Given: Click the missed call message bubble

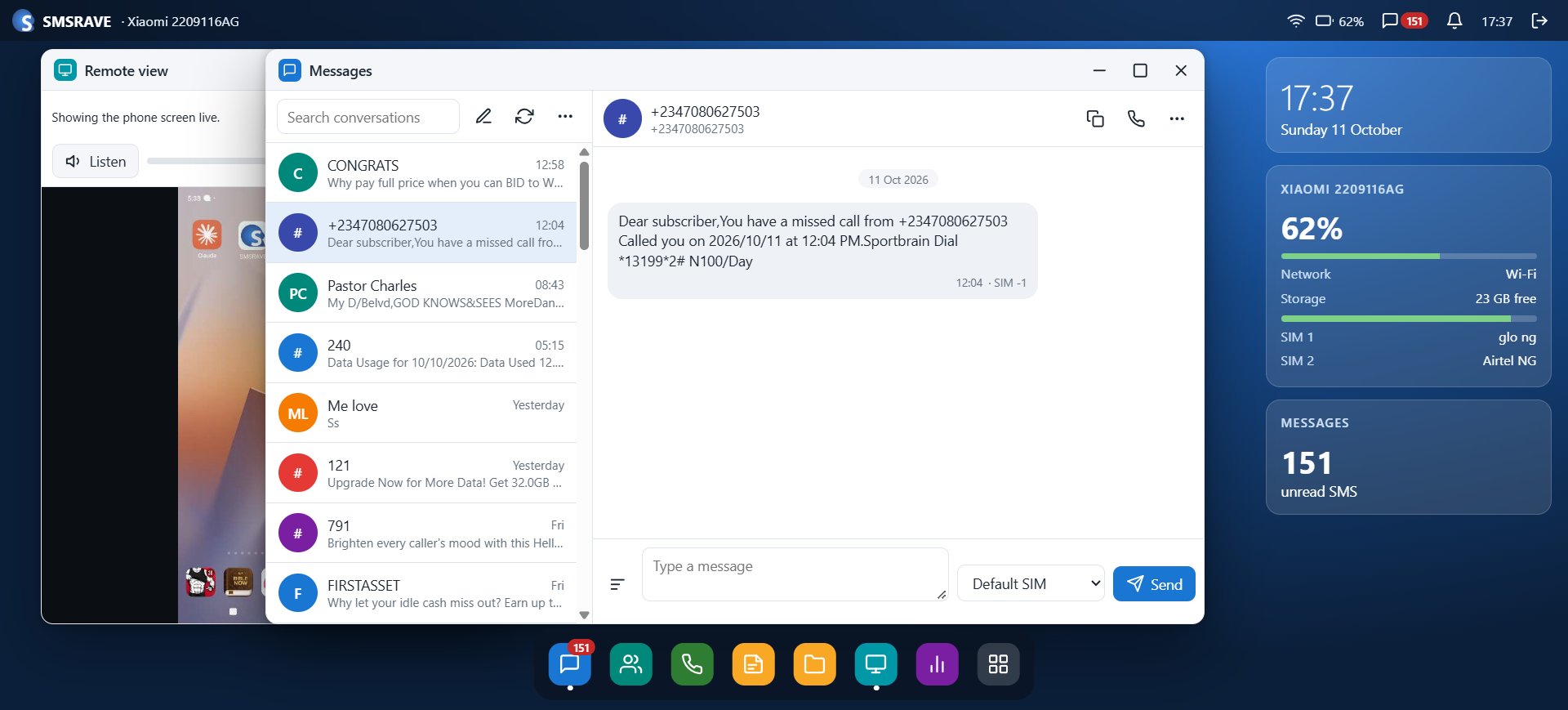Looking at the screenshot, I should [x=822, y=251].
